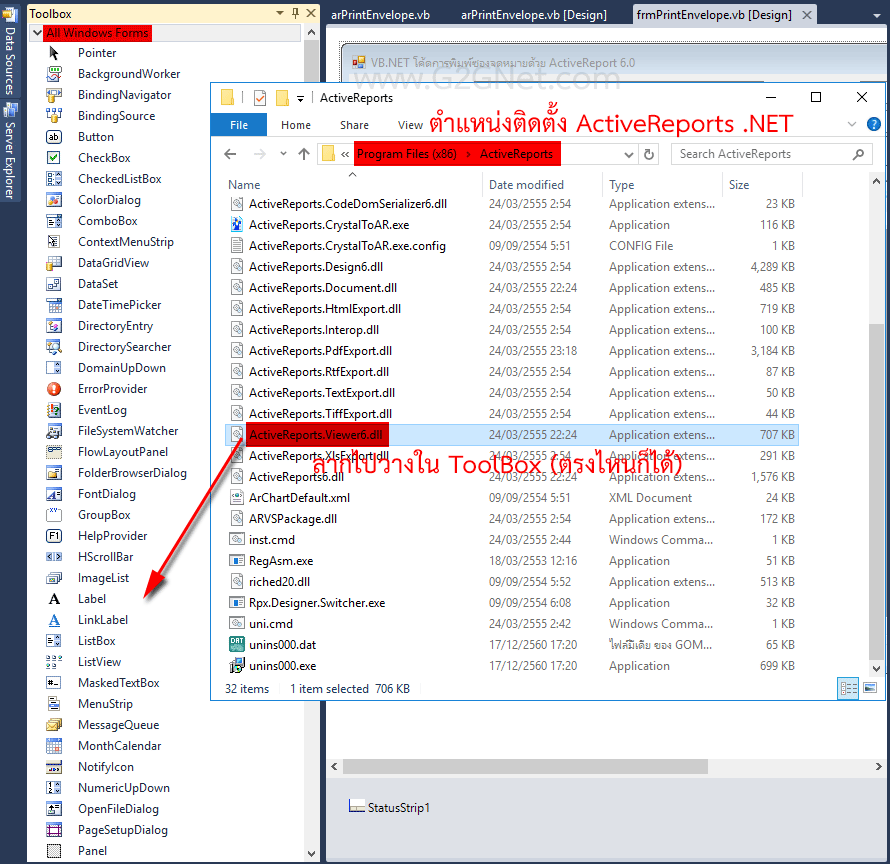Select the Pointer tool in Toolbox

(54, 53)
